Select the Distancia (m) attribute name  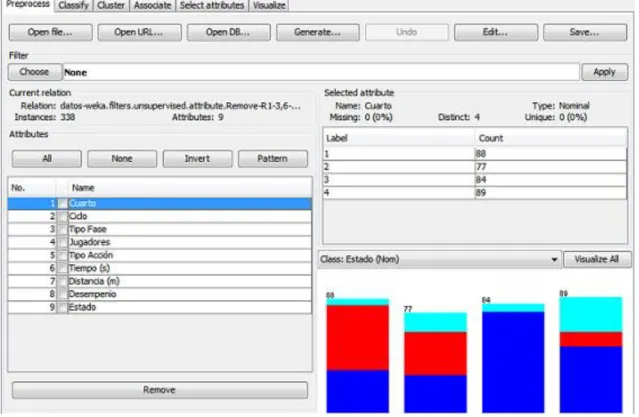pyautogui.click(x=94, y=282)
